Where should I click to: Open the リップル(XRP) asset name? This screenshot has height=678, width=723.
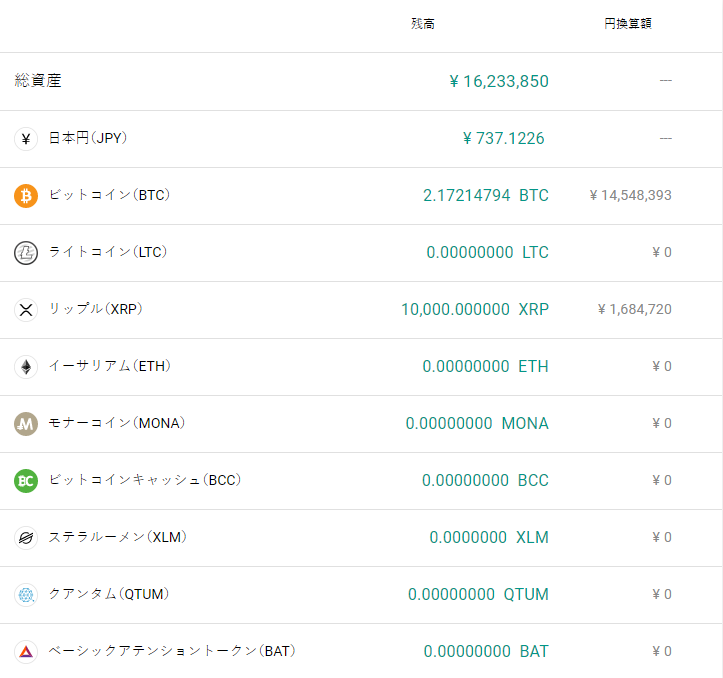tap(96, 309)
